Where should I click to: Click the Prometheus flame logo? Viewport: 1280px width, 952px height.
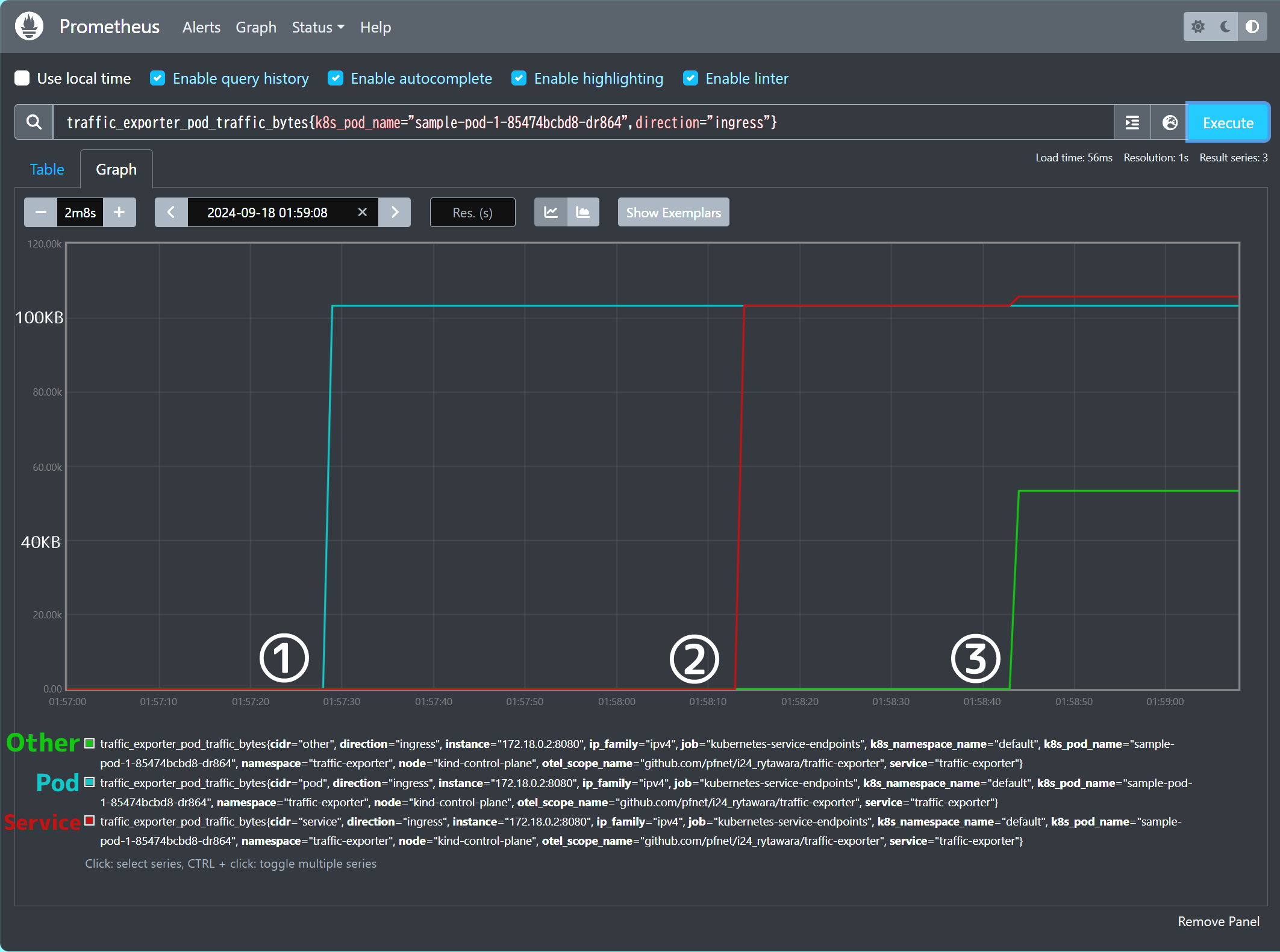(x=29, y=26)
